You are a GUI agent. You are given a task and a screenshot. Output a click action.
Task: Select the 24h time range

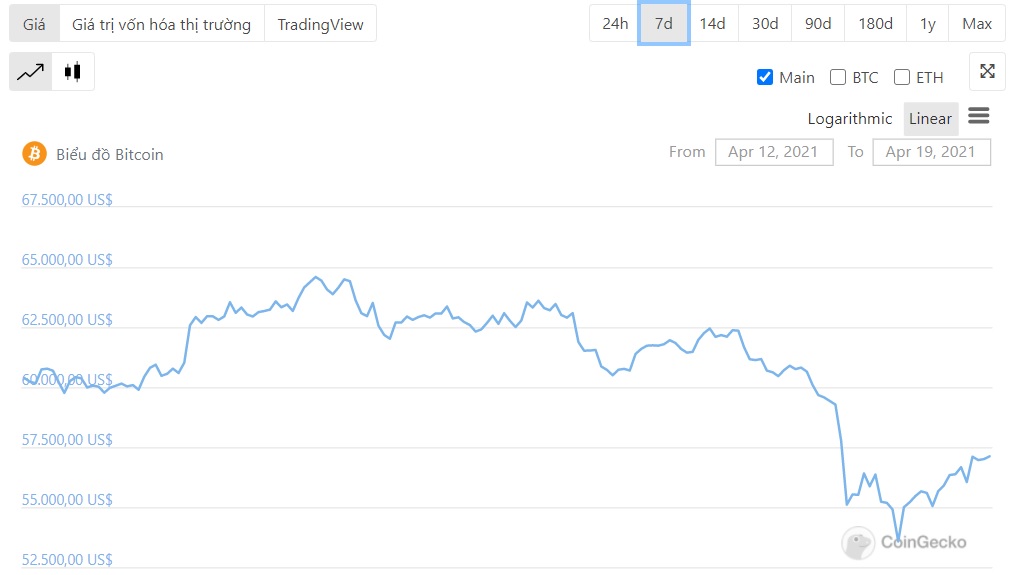pyautogui.click(x=615, y=24)
